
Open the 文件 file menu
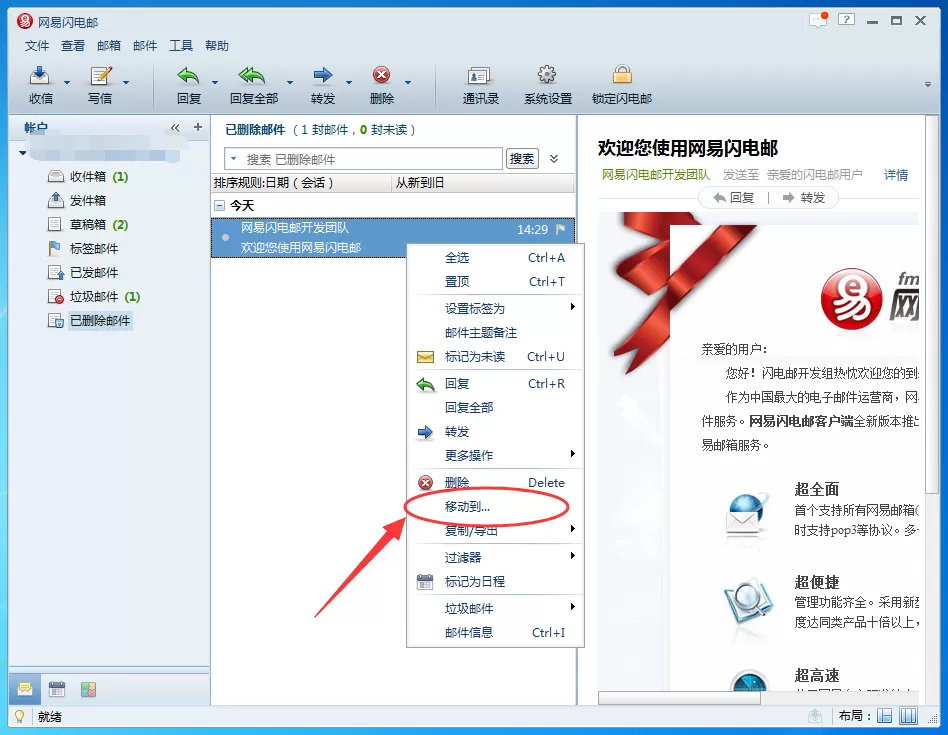tap(37, 46)
